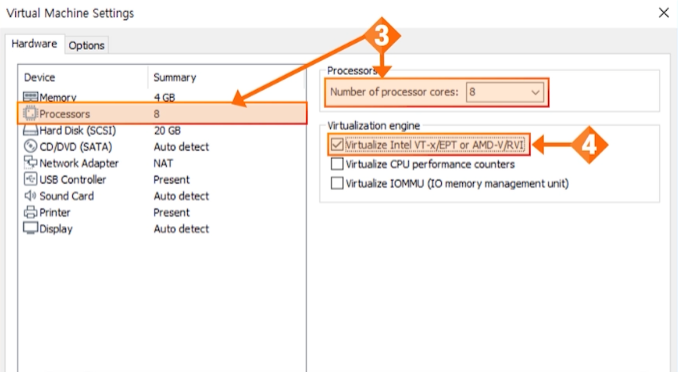Viewport: 678px width, 372px height.
Task: Select the Display row label
Action: tap(56, 229)
